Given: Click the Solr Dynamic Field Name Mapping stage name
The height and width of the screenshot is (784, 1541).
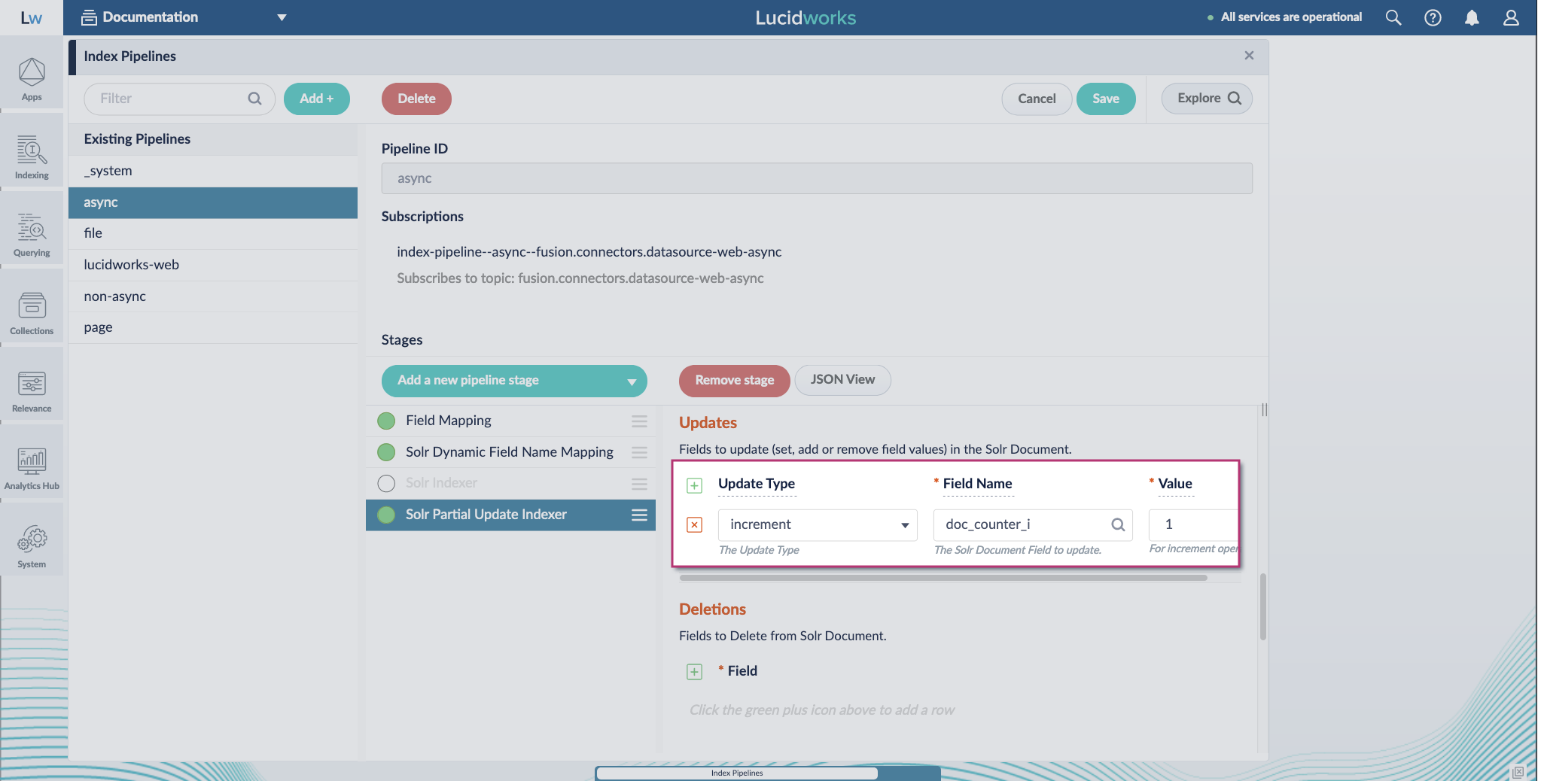Looking at the screenshot, I should tap(510, 452).
